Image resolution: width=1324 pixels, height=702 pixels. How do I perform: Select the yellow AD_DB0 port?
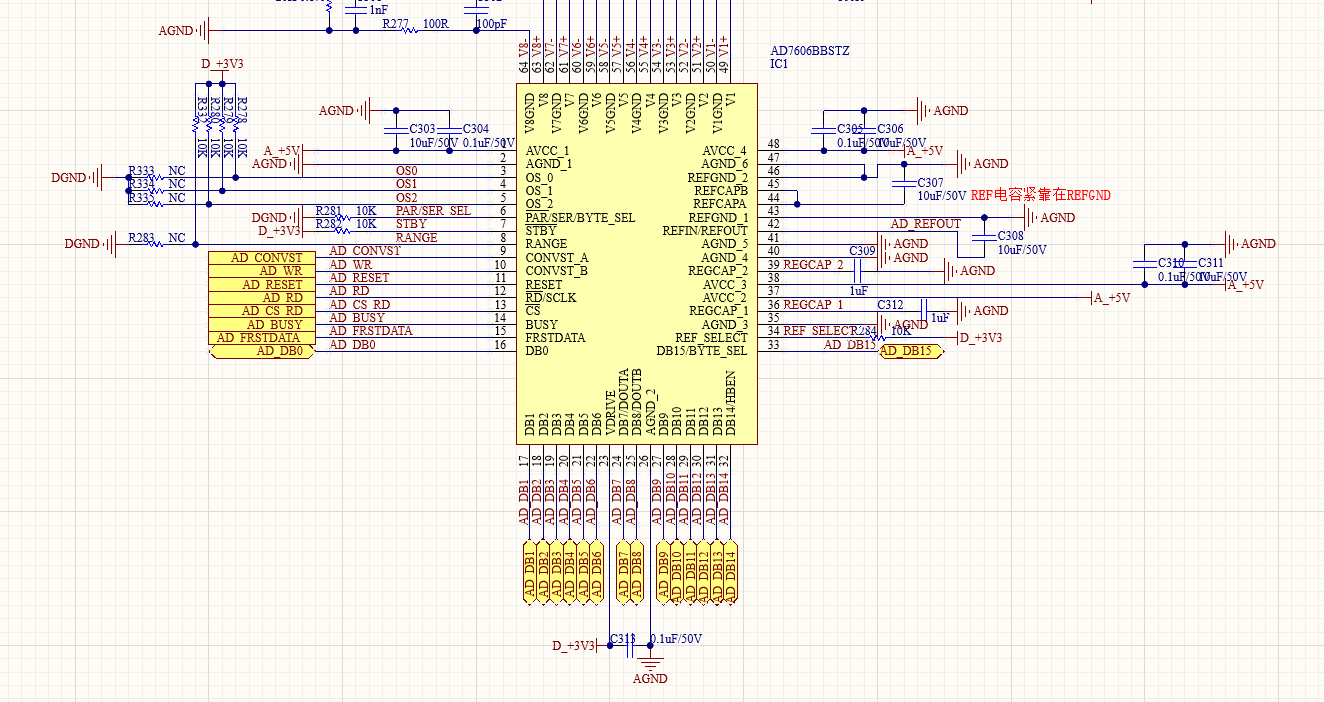pyautogui.click(x=261, y=351)
